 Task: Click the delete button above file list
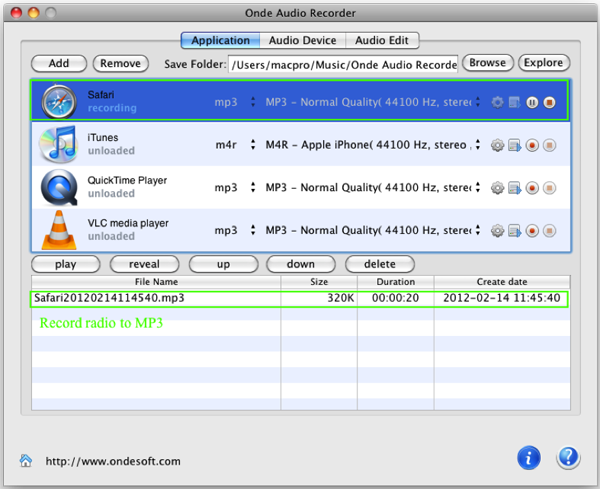tap(379, 265)
